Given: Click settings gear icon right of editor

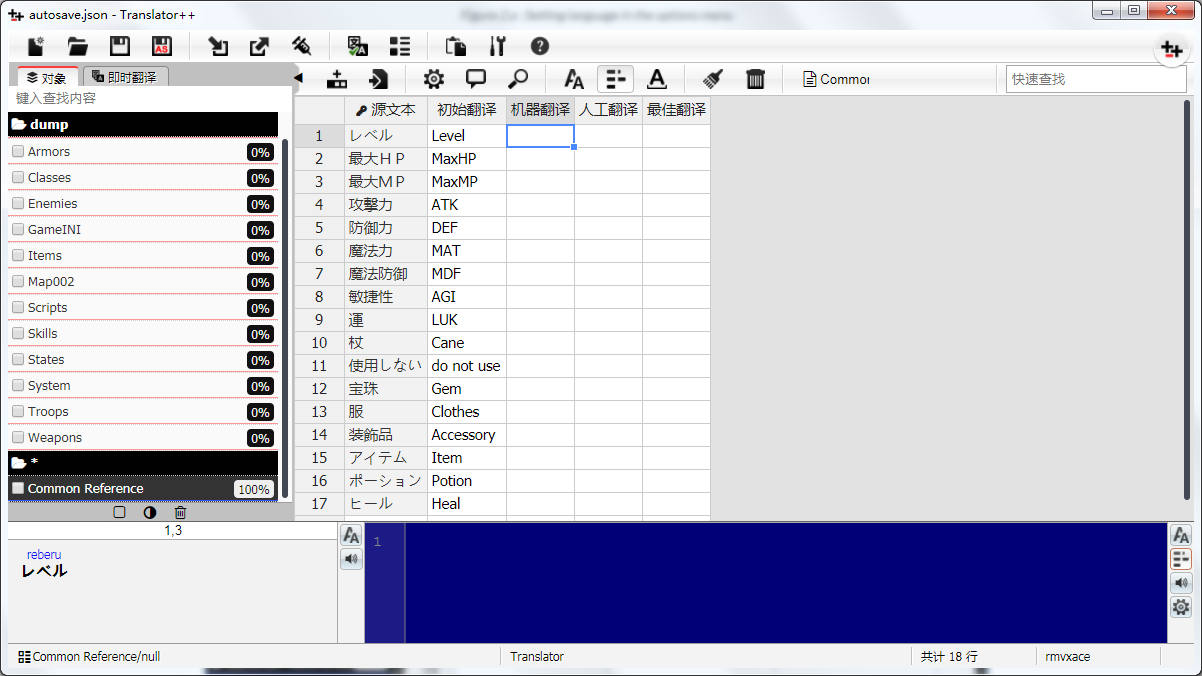Looking at the screenshot, I should [1181, 607].
